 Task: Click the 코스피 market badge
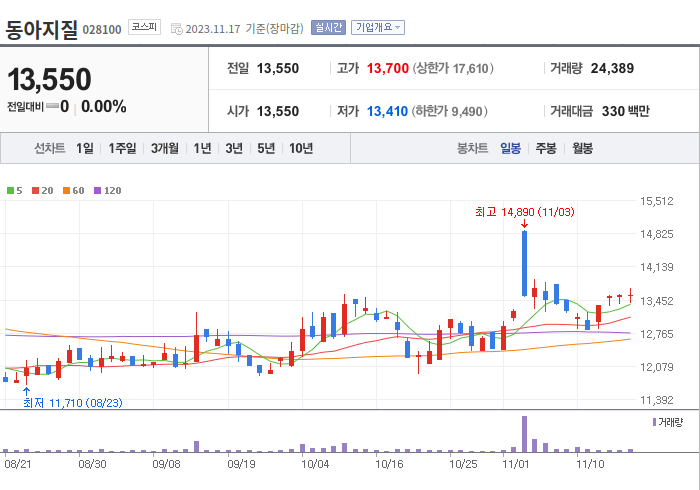tap(144, 27)
